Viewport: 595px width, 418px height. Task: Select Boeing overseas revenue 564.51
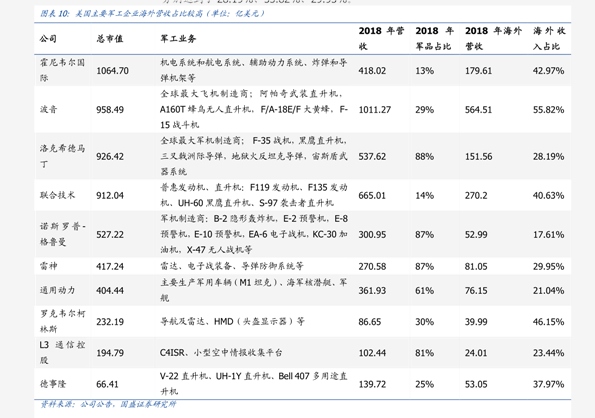point(479,110)
